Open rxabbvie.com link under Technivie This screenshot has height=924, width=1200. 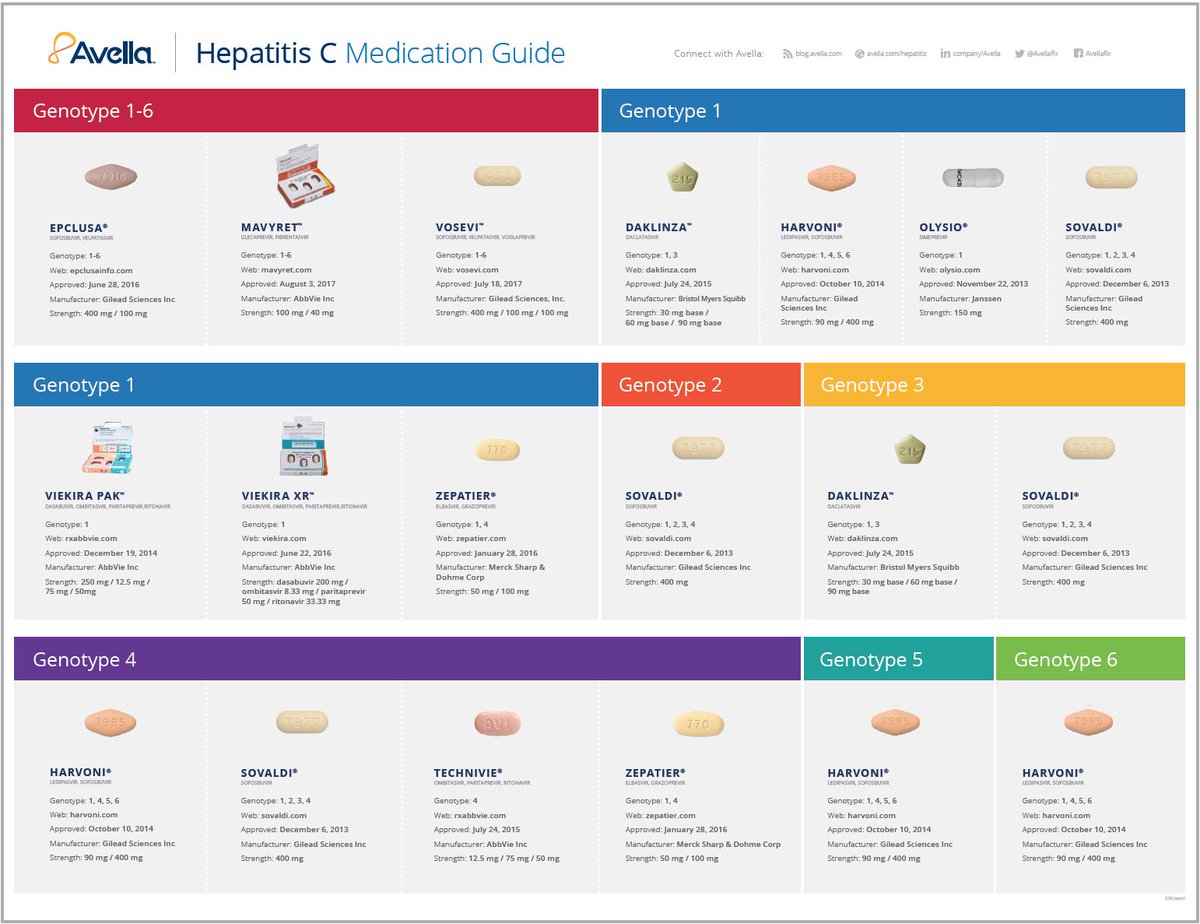(481, 815)
